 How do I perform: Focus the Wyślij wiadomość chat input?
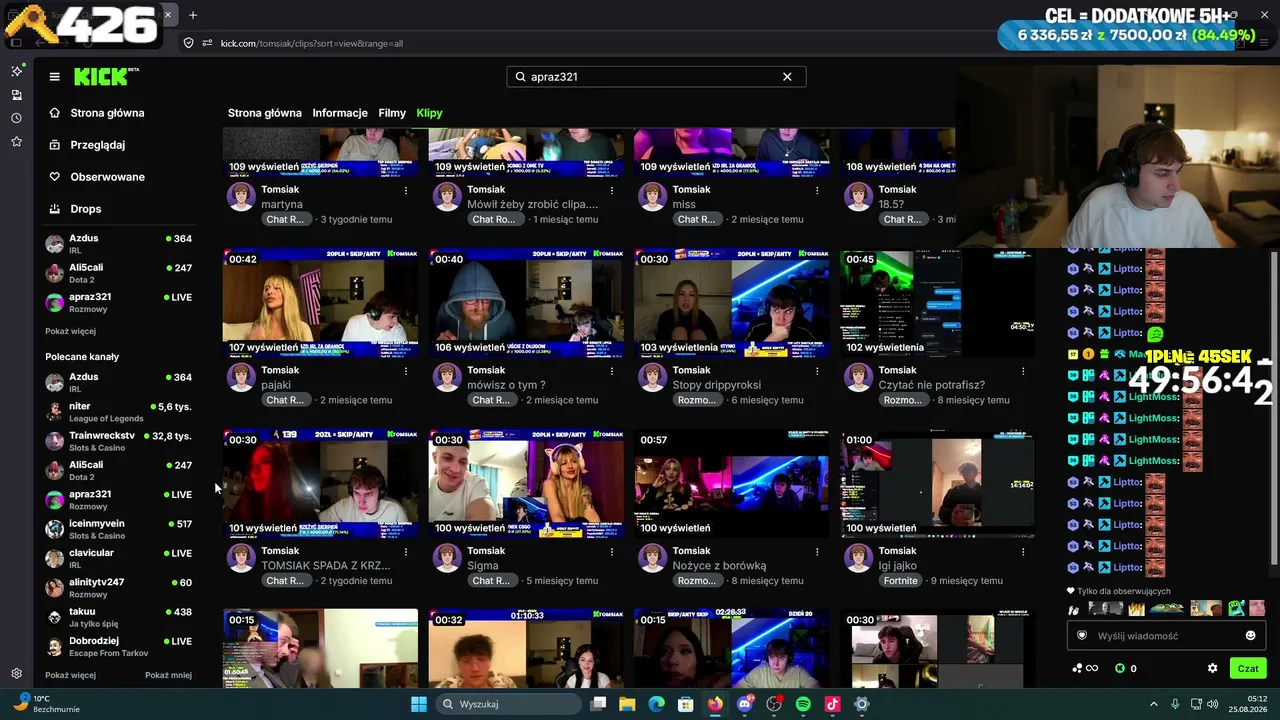(1165, 636)
